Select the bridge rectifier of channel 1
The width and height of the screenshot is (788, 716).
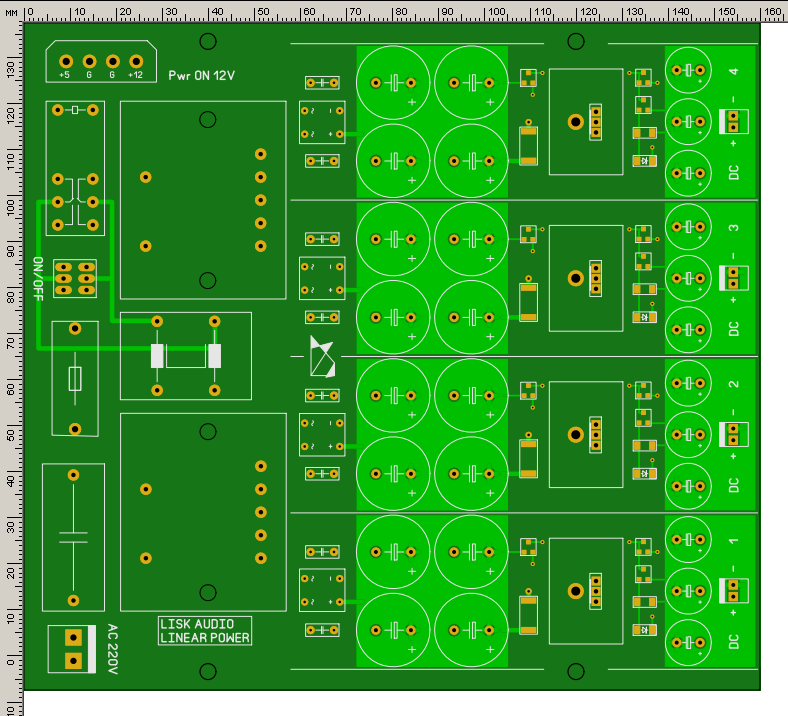coord(322,590)
